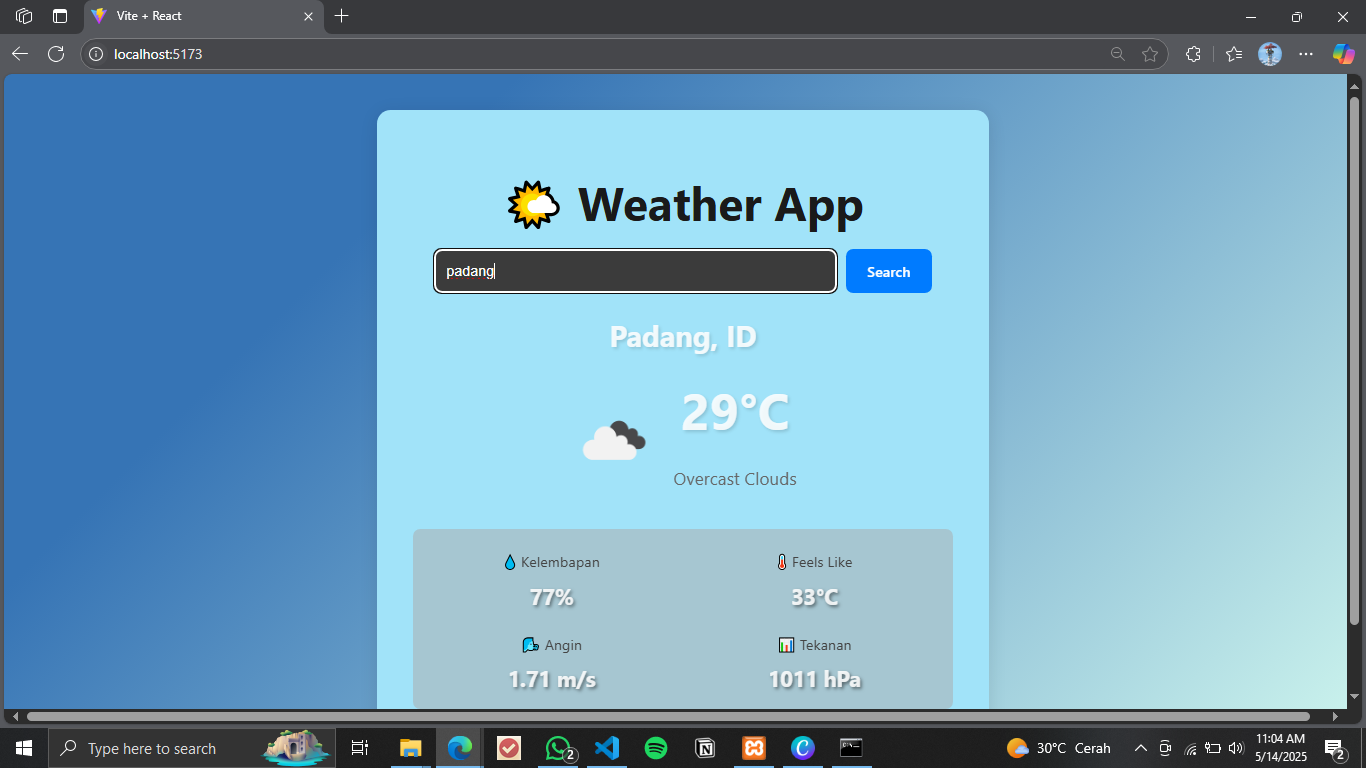Open the Favorites list icon
1366x768 pixels.
1234,54
